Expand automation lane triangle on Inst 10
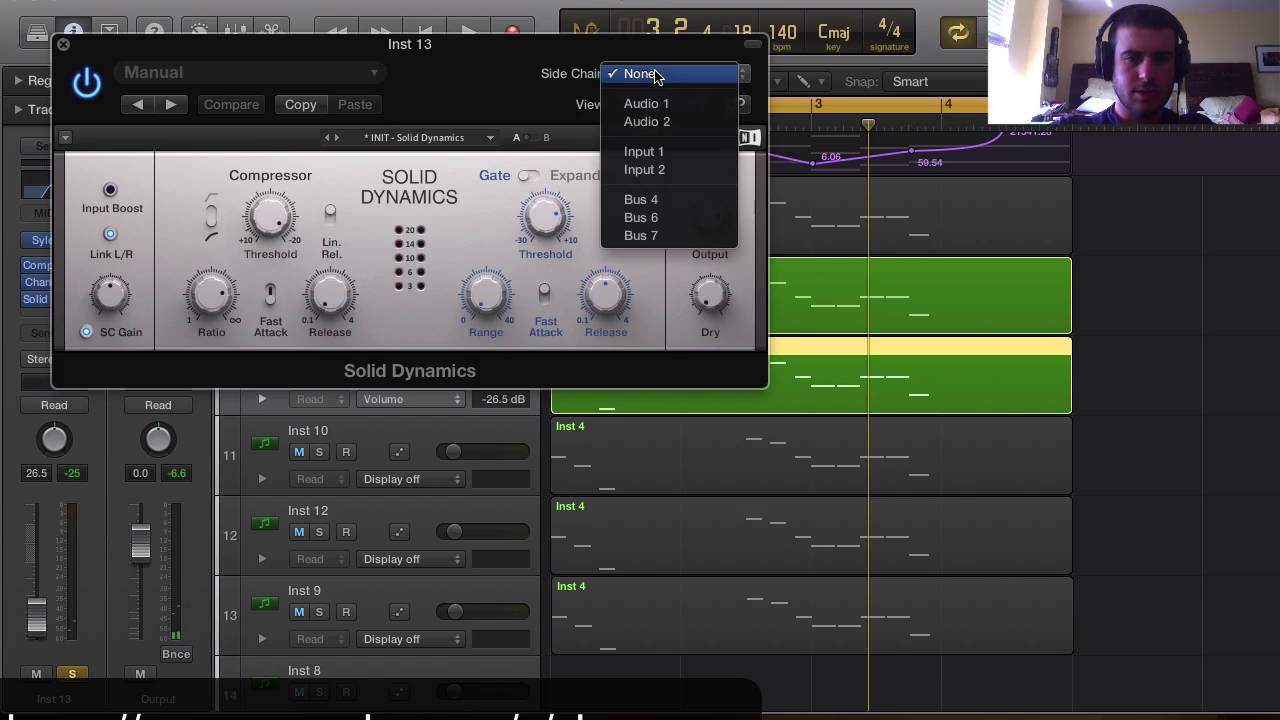Image resolution: width=1280 pixels, height=720 pixels. pyautogui.click(x=262, y=479)
